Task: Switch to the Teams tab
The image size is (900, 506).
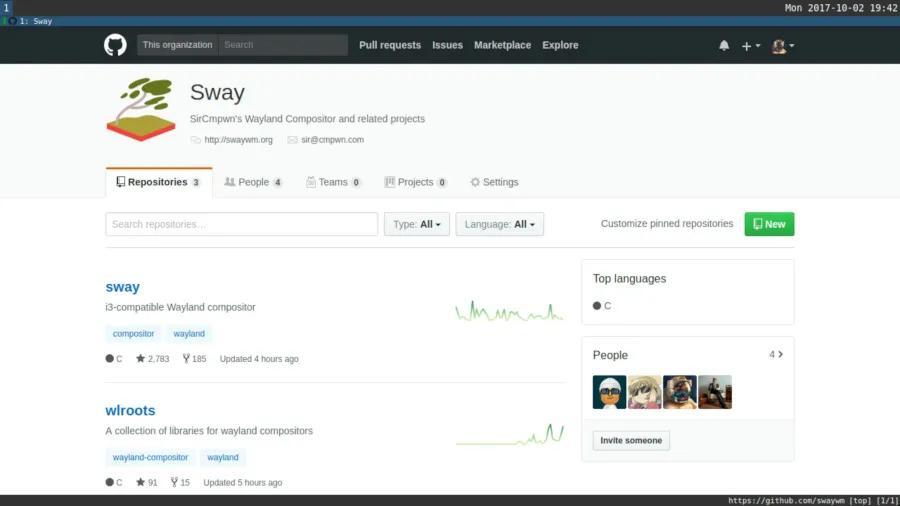Action: click(333, 182)
